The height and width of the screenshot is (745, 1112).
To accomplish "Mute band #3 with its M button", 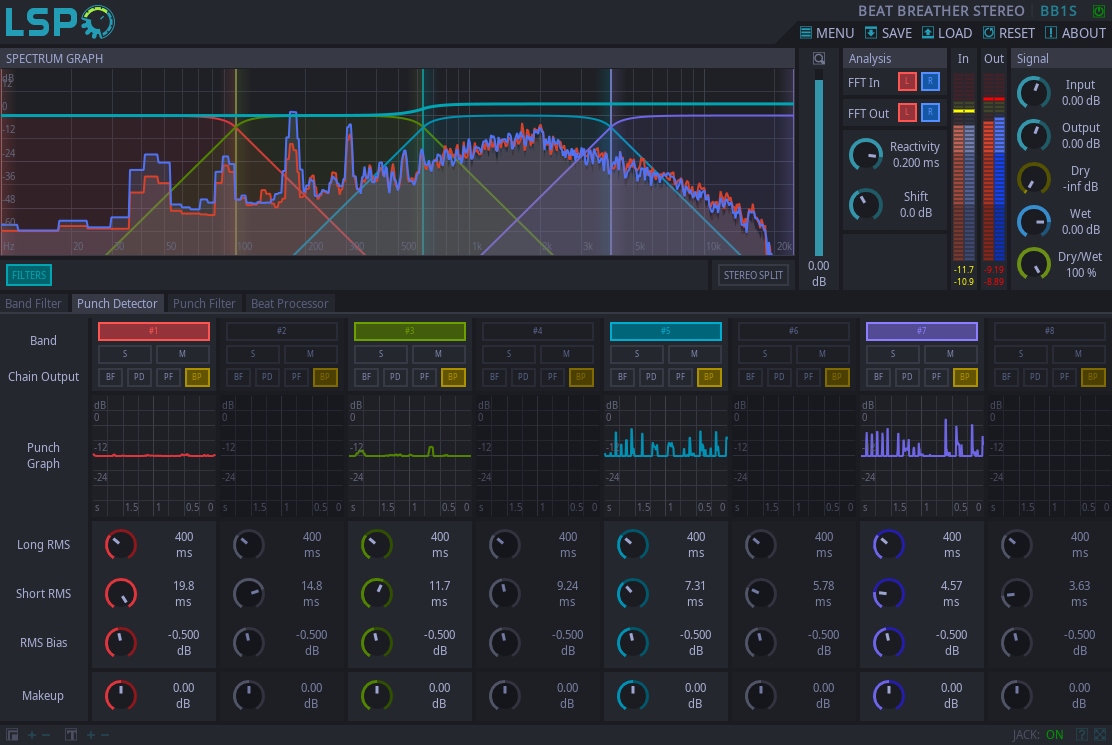I will pyautogui.click(x=438, y=354).
